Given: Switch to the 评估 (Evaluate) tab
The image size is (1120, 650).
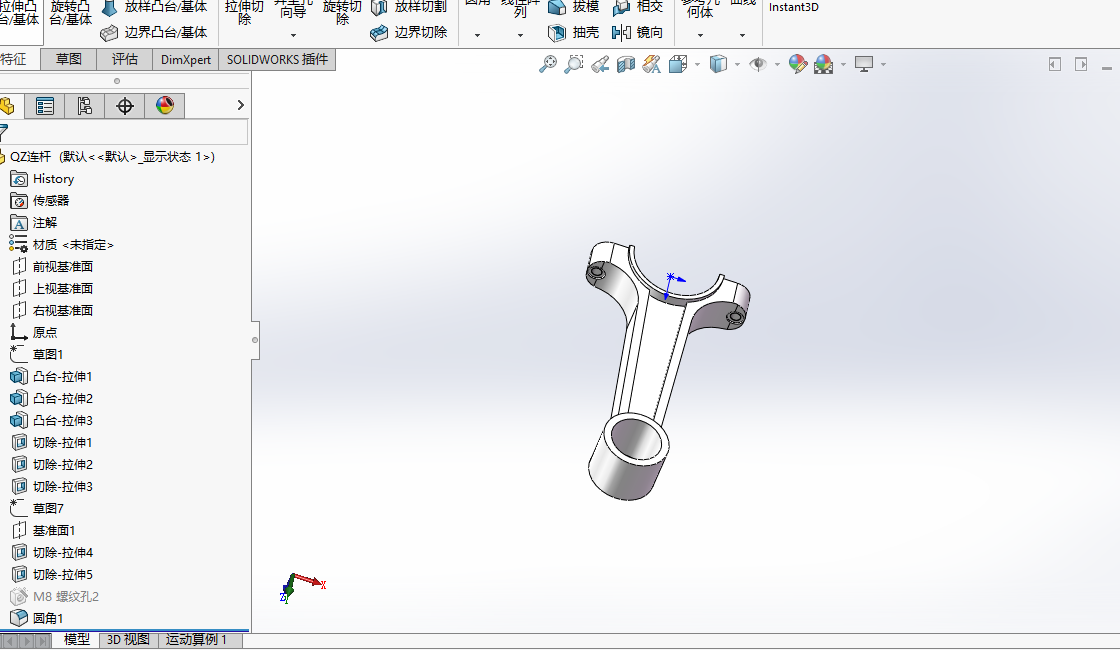Looking at the screenshot, I should 124,59.
